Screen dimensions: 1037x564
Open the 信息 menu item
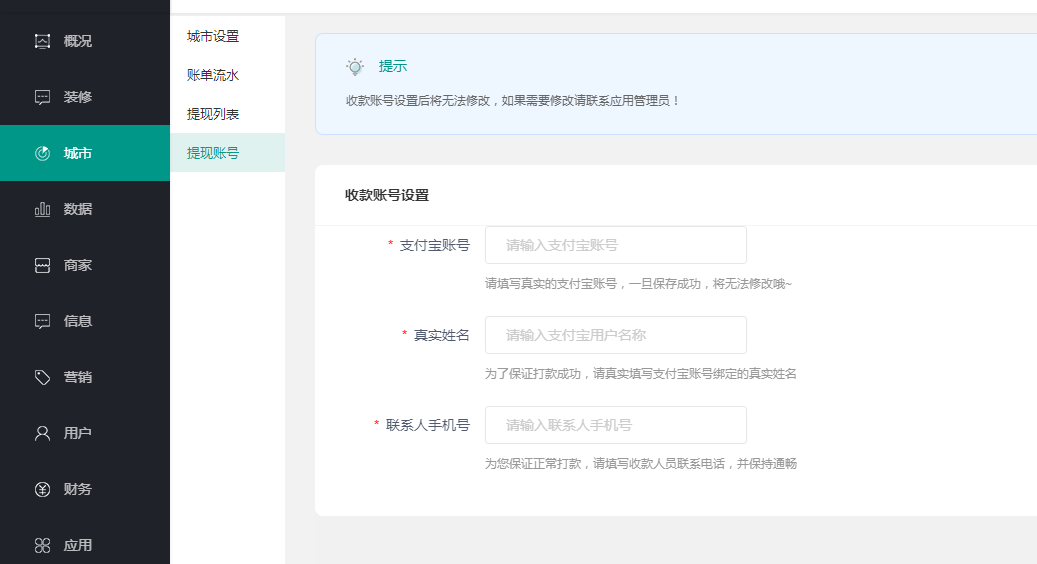pos(78,321)
